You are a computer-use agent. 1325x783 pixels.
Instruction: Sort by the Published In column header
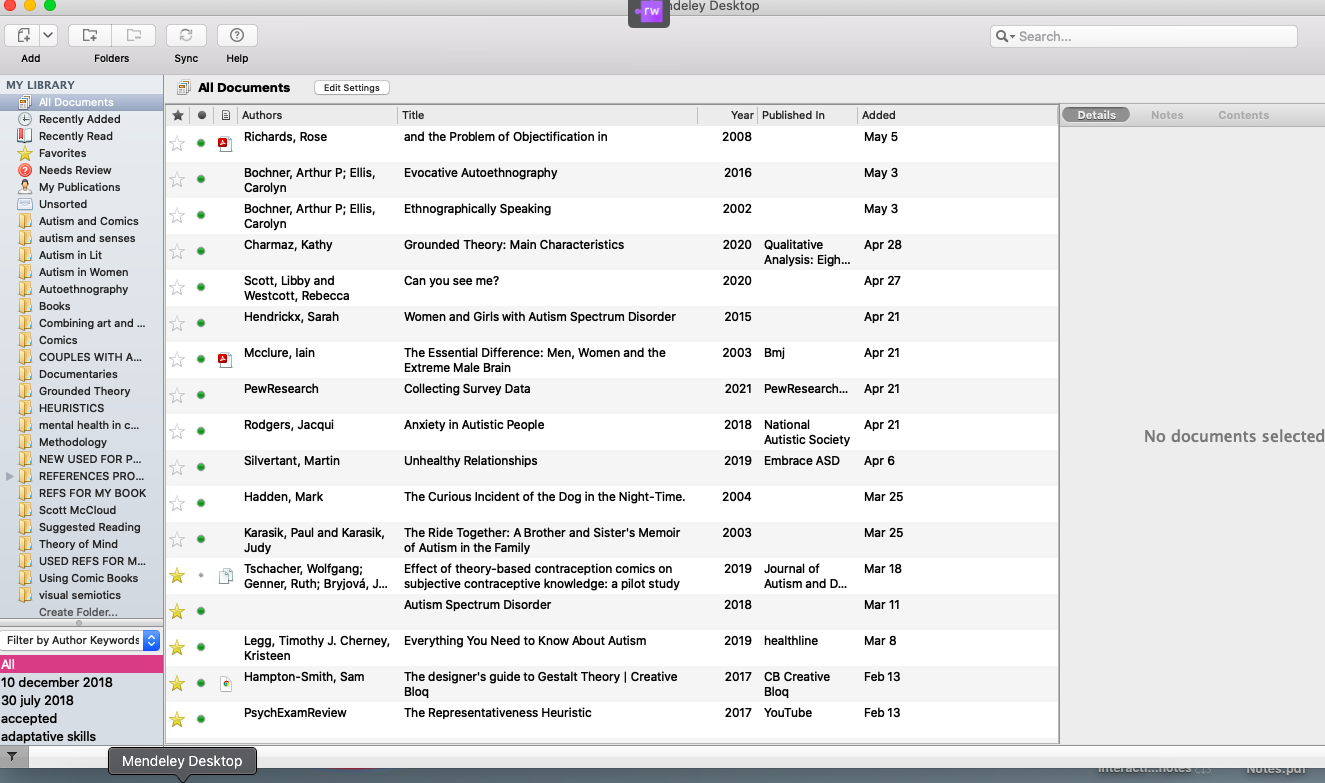click(x=807, y=115)
